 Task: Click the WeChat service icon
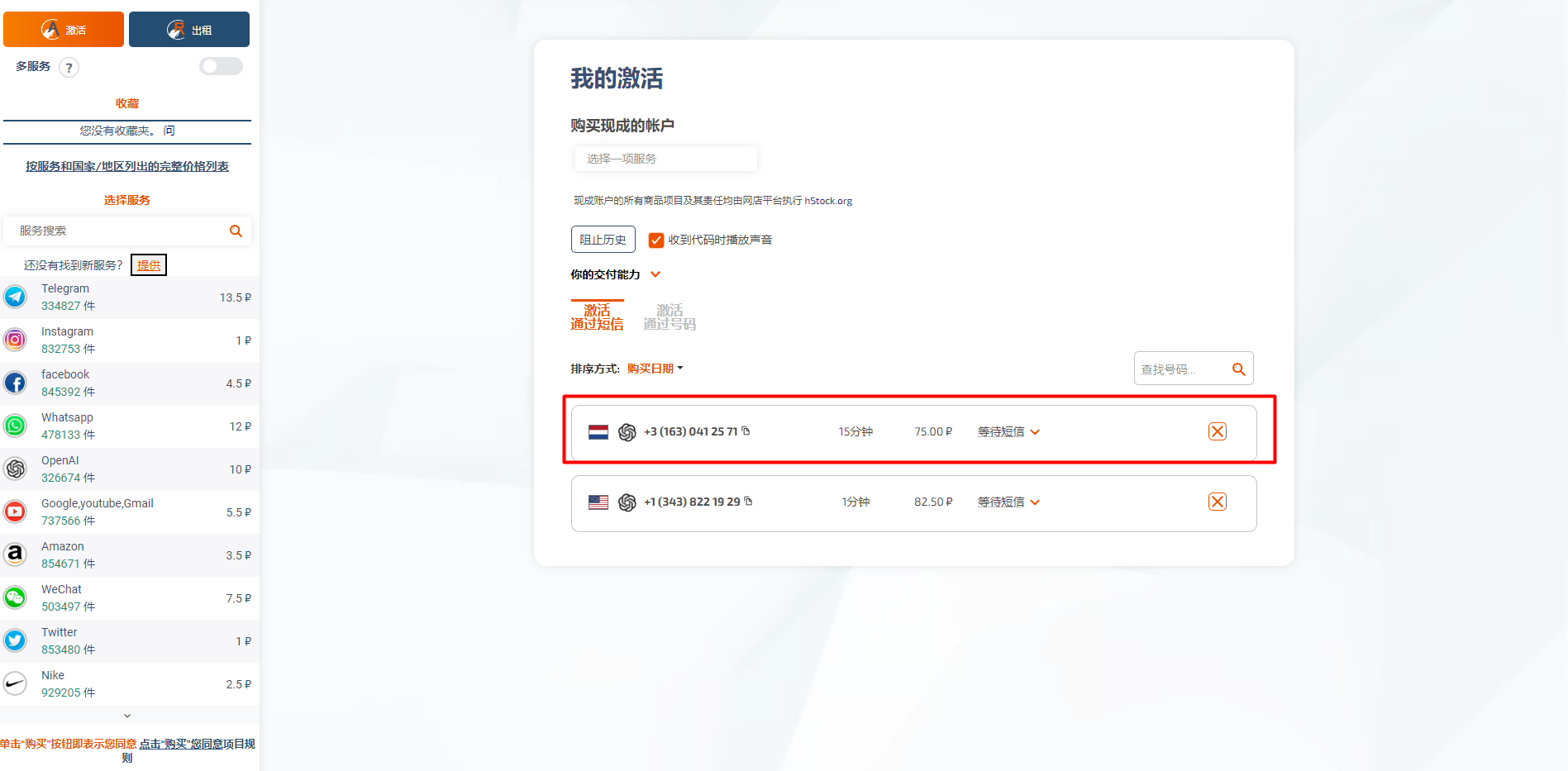coord(15,597)
